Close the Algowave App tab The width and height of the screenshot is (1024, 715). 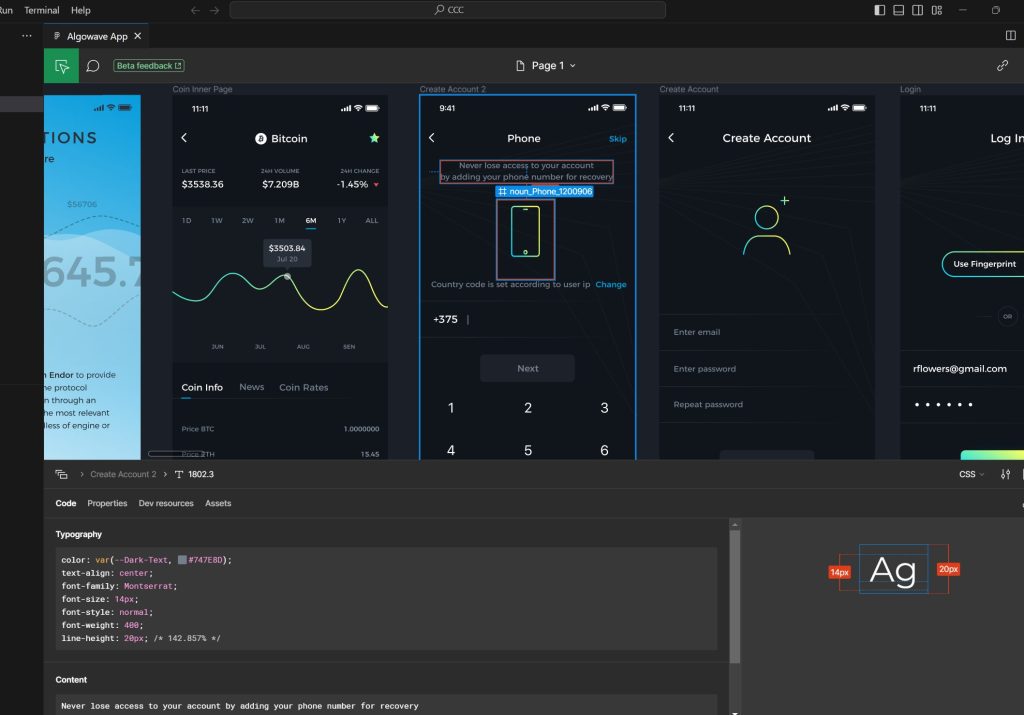(x=138, y=36)
